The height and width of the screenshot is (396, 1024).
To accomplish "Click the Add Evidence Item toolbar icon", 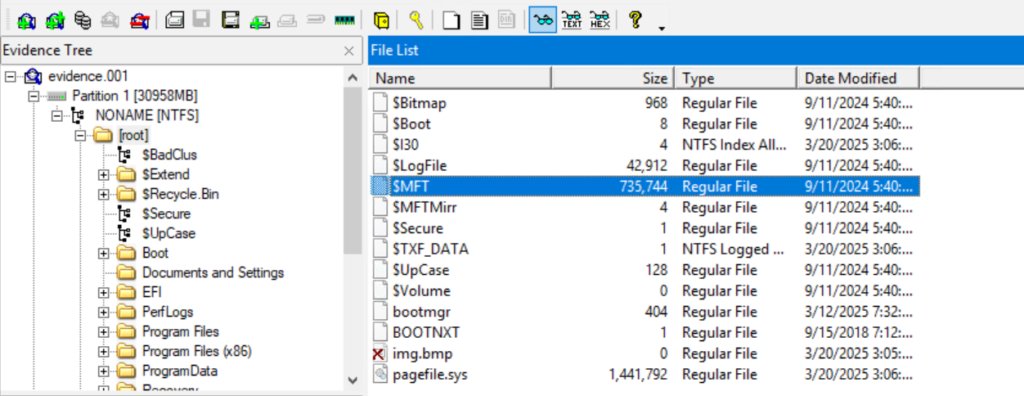I will pos(27,20).
